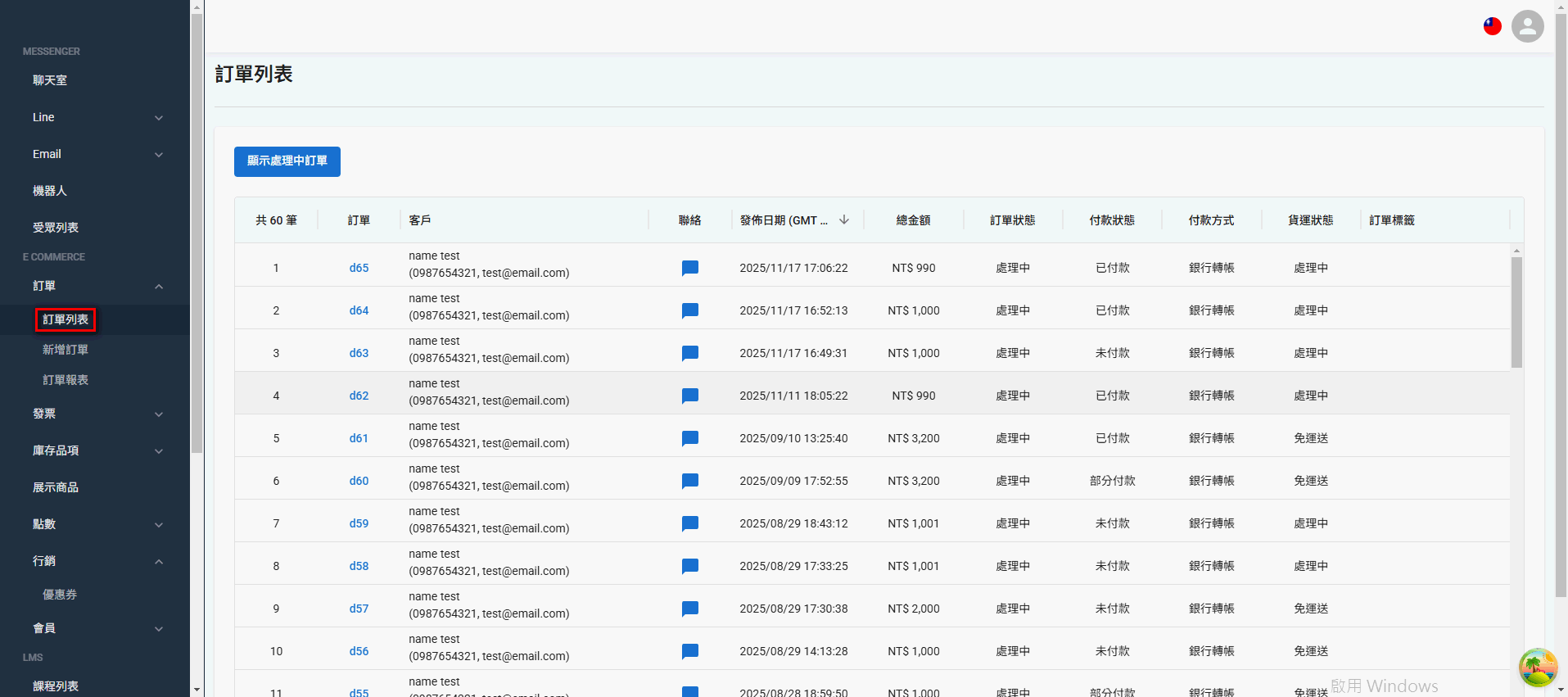Open order link d58
This screenshot has height=697, width=1568.
[x=359, y=566]
